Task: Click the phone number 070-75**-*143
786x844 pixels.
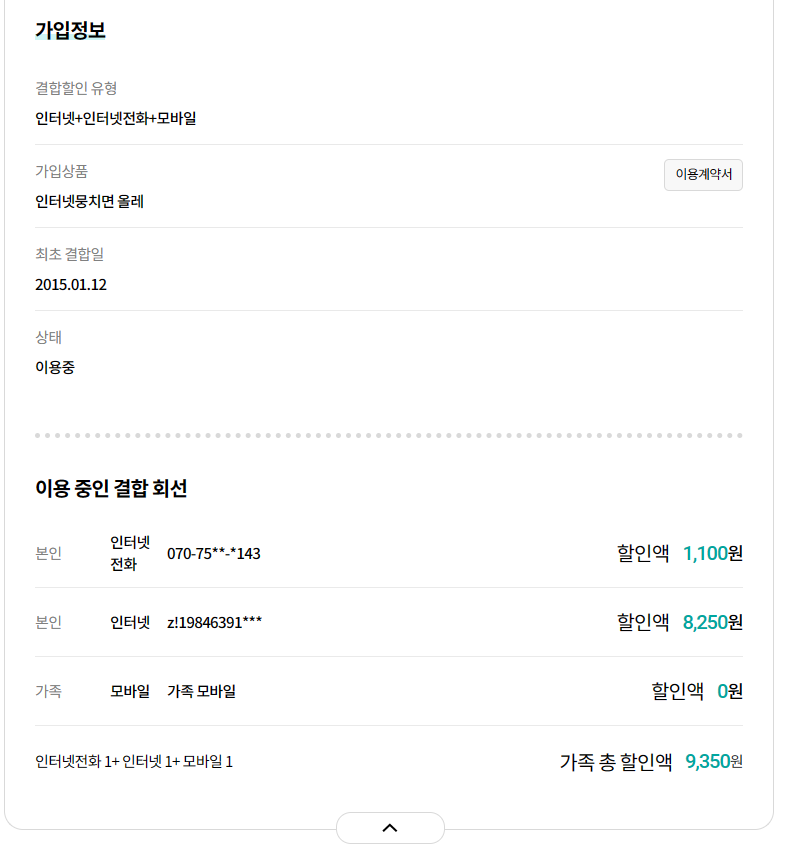Action: click(213, 553)
